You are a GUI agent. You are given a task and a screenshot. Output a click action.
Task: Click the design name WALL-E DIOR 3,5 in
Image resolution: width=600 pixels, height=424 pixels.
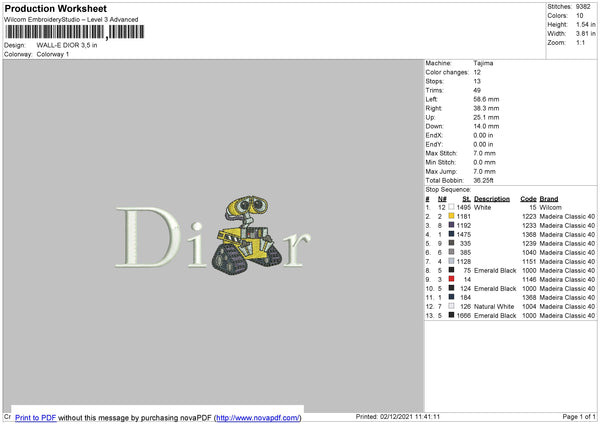click(x=67, y=45)
